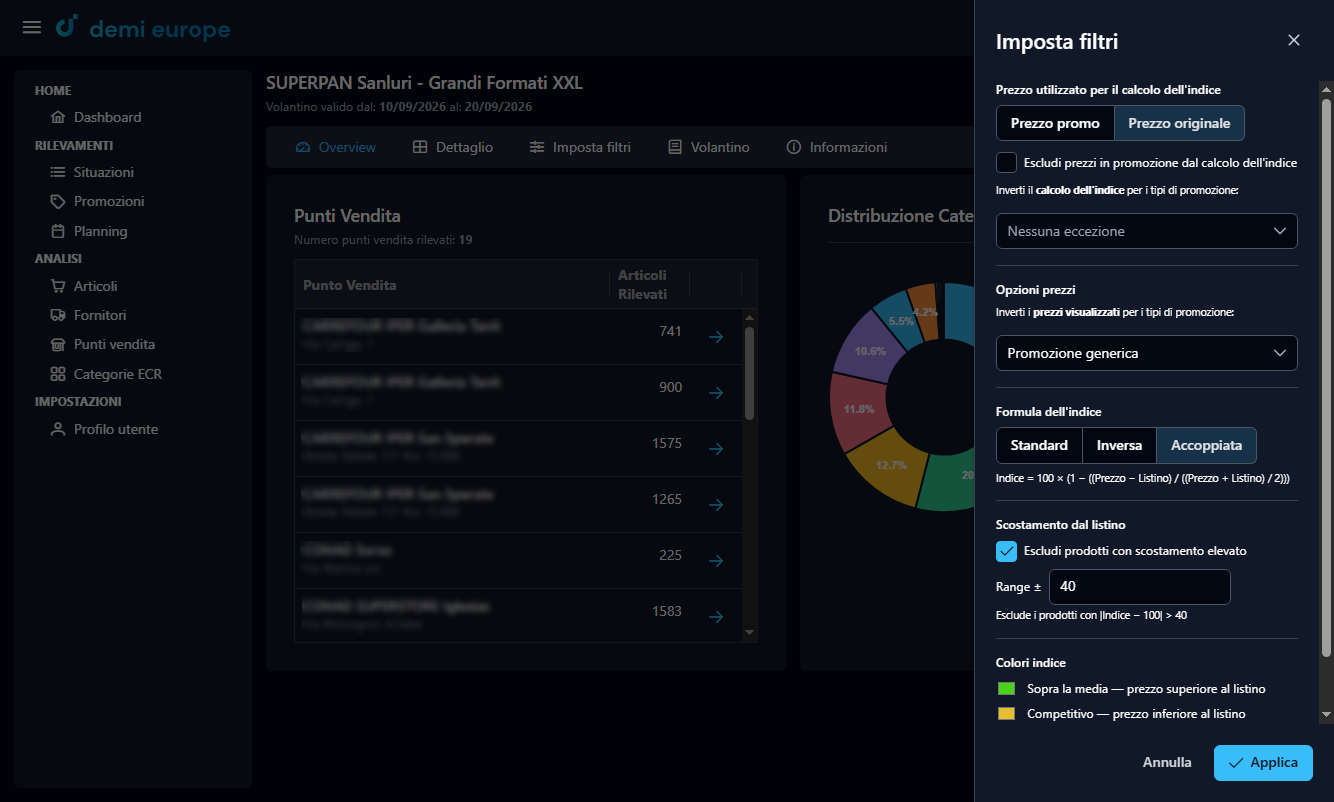
Task: Select the Accoppiata index formula
Action: tap(1206, 445)
